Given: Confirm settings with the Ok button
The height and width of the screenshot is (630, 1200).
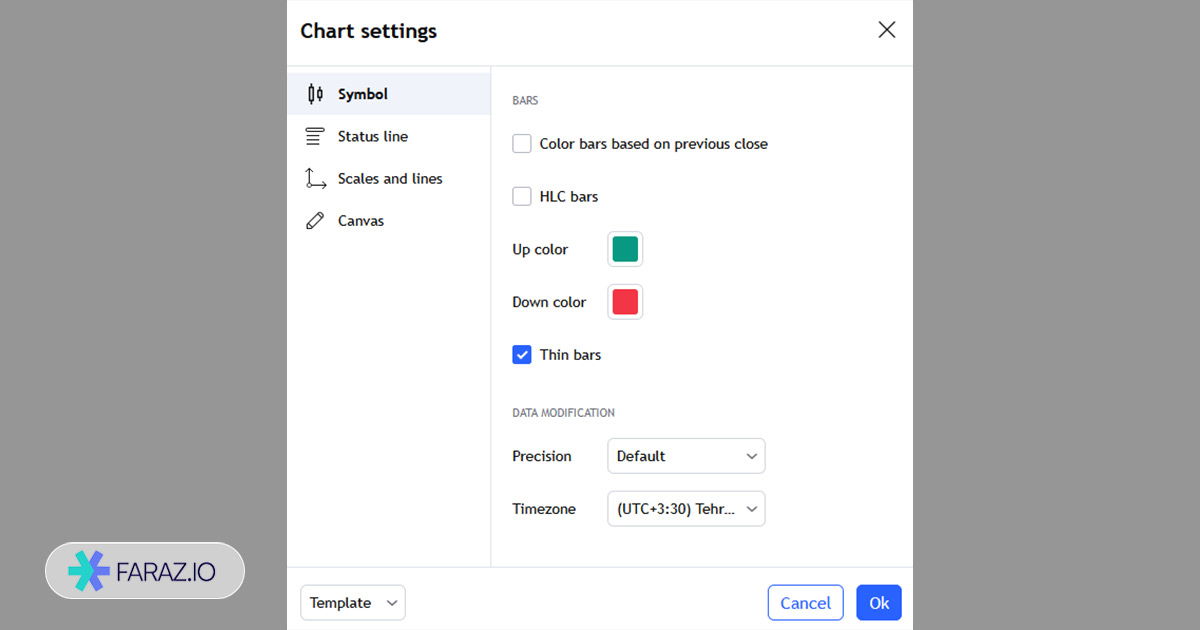Looking at the screenshot, I should [879, 603].
